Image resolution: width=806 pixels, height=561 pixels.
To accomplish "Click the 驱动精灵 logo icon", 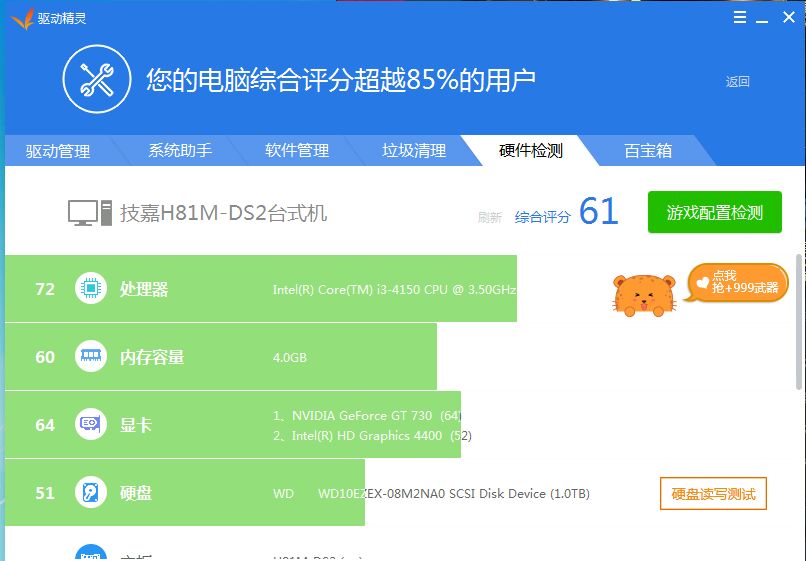I will tap(23, 19).
